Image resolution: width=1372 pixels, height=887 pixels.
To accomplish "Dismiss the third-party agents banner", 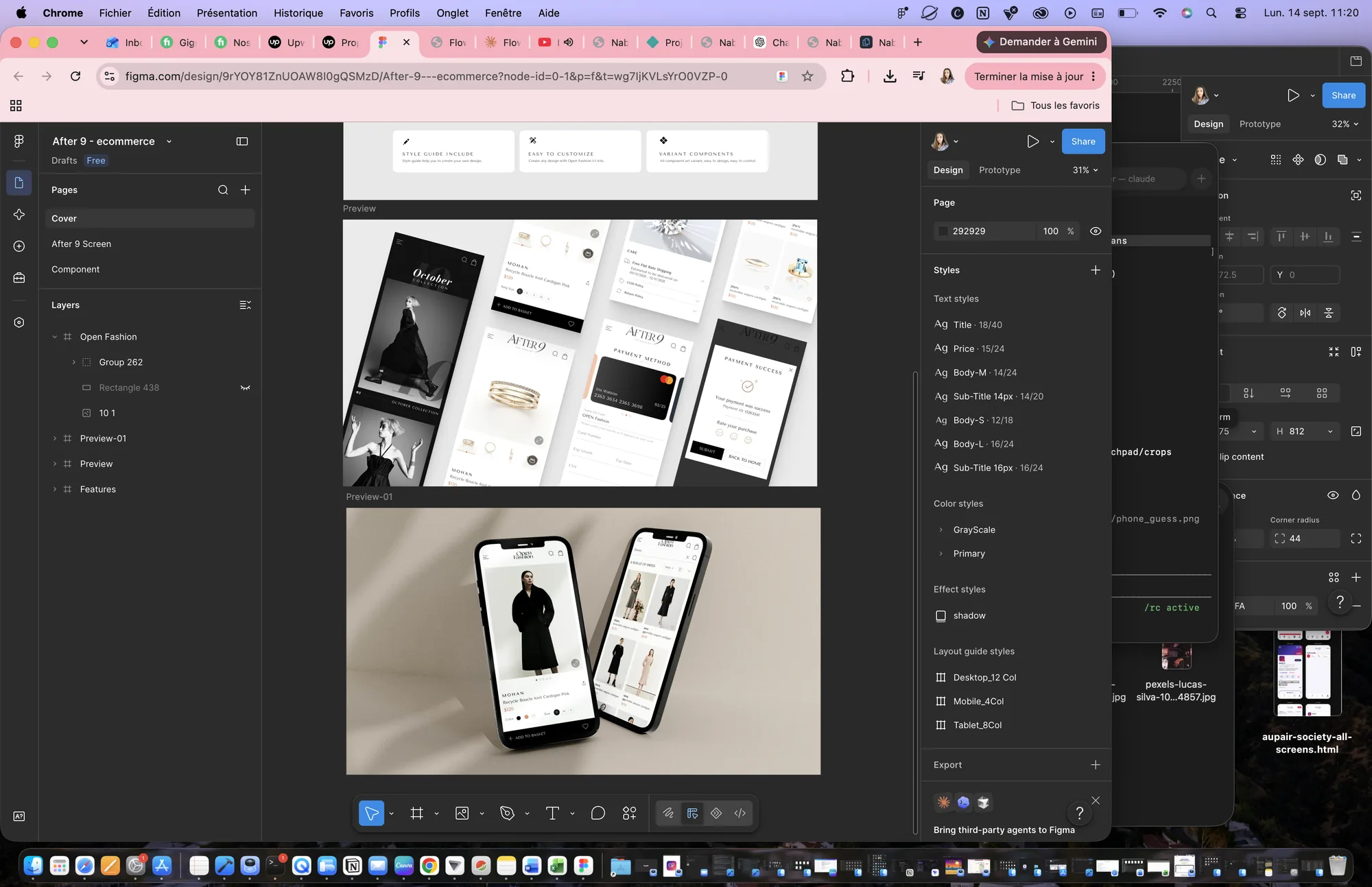I will [x=1096, y=801].
